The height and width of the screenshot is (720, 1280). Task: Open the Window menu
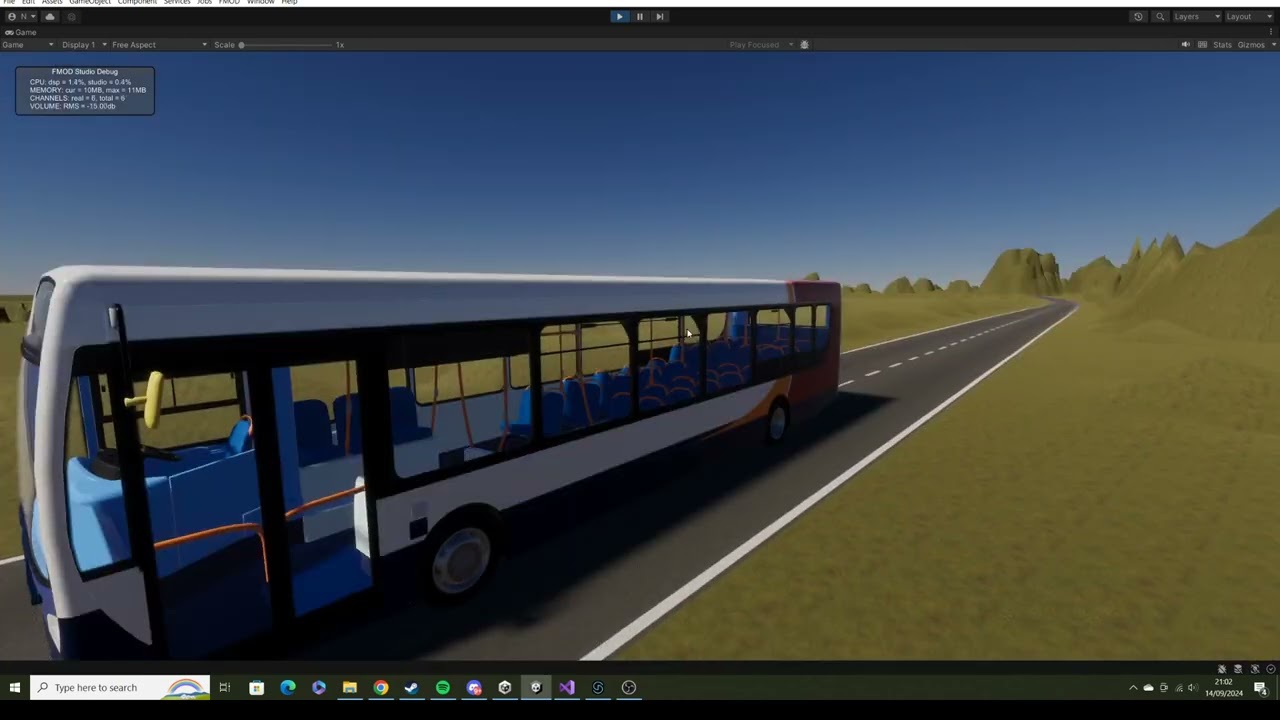[x=260, y=2]
